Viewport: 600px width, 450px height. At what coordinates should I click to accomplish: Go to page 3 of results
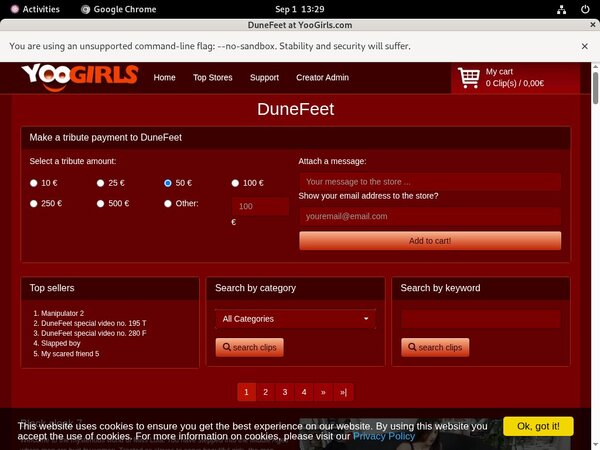(284, 392)
